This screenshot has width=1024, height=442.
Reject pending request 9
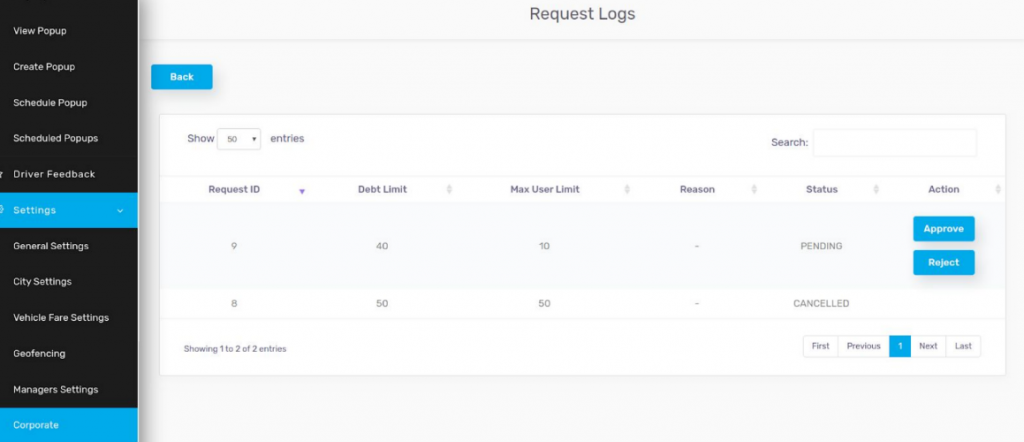943,263
